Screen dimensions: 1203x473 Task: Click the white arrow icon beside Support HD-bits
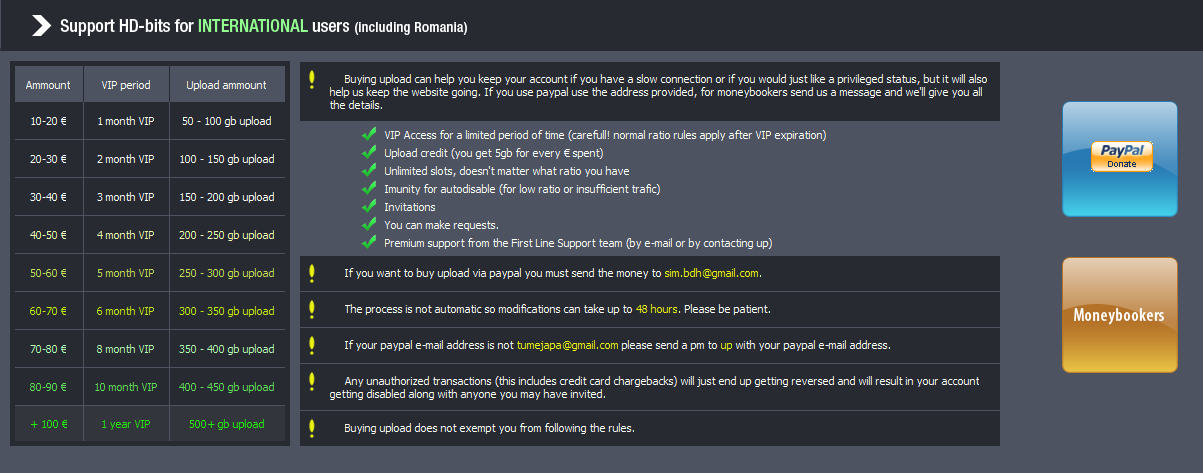pos(41,26)
